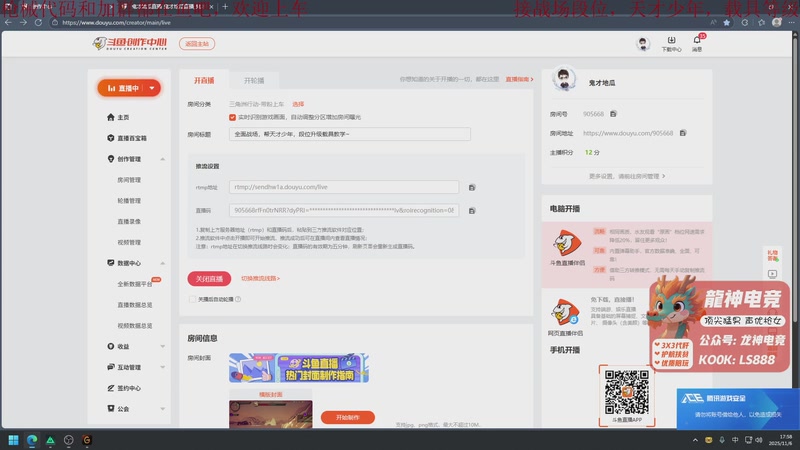Screen dimensions: 800x450
Task: Click the template cover thumbnail
Action: (x=270, y=414)
